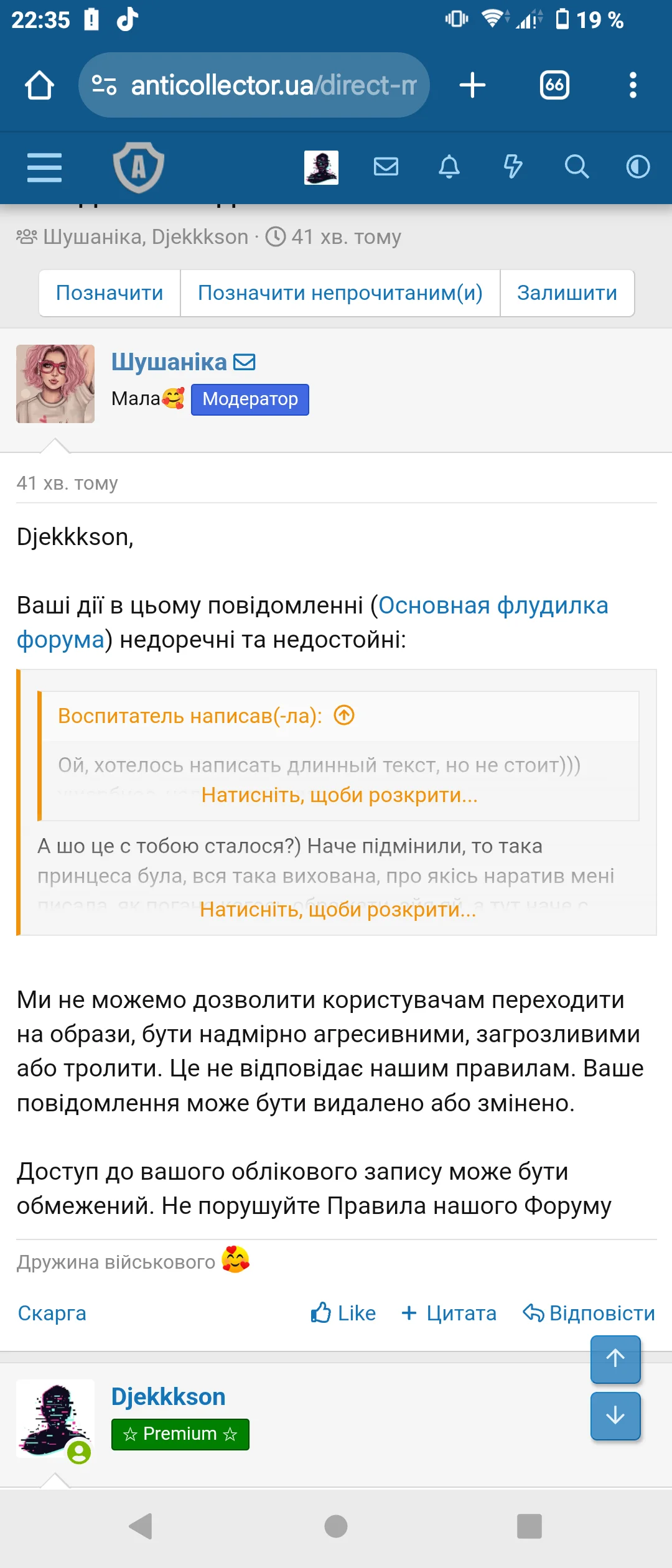The image size is (672, 1568).
Task: Toggle the dark/light theme switcher
Action: 638,167
